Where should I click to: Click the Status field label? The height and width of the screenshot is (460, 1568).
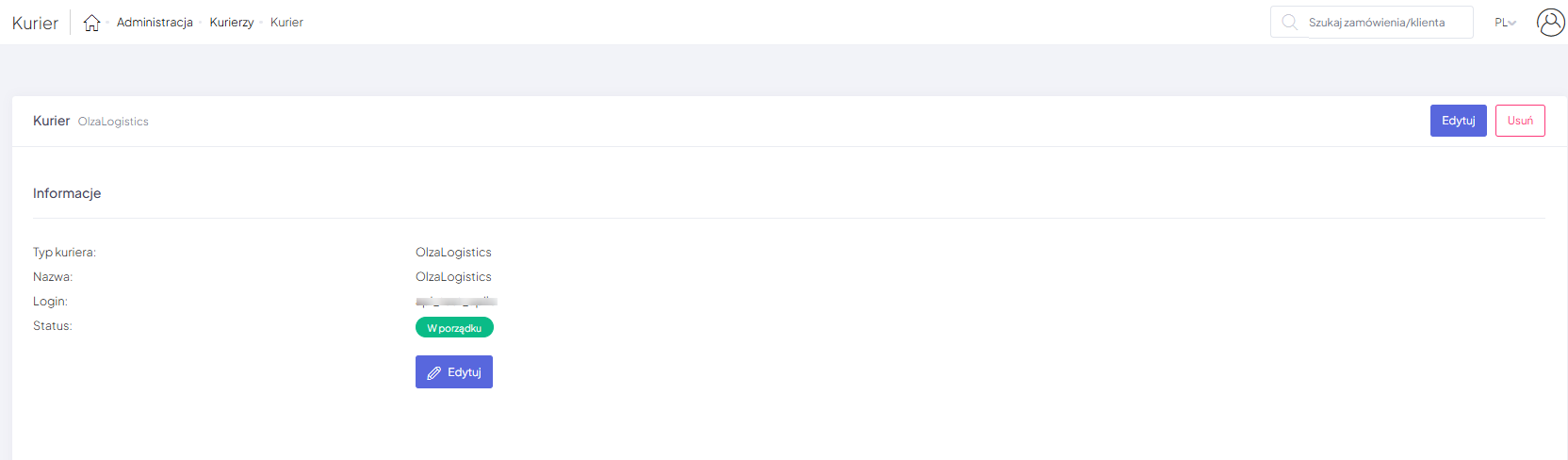(53, 326)
